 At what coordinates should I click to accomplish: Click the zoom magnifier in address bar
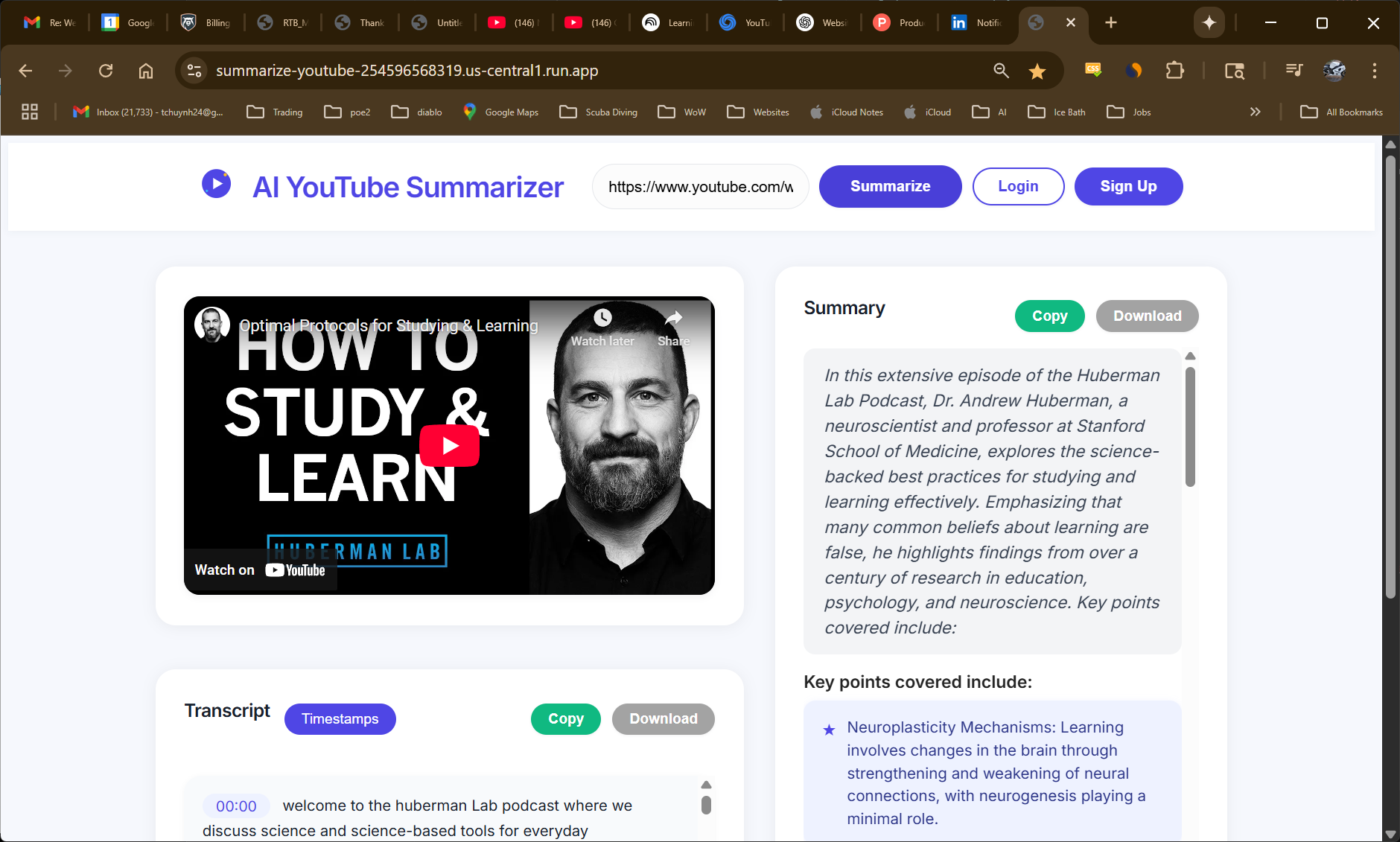pyautogui.click(x=1001, y=71)
